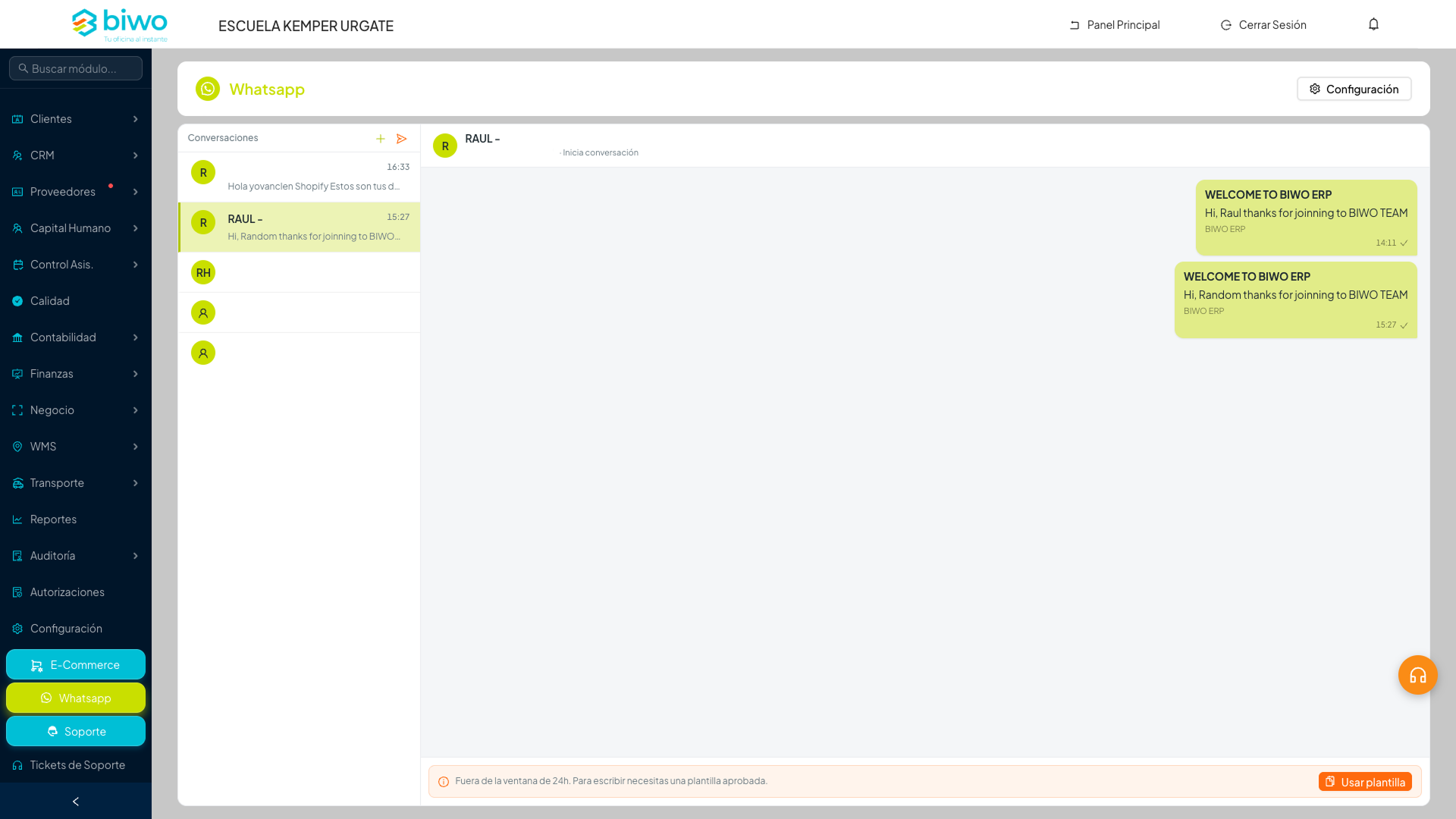Open the Calidad module
The width and height of the screenshot is (1456, 819).
tap(76, 301)
